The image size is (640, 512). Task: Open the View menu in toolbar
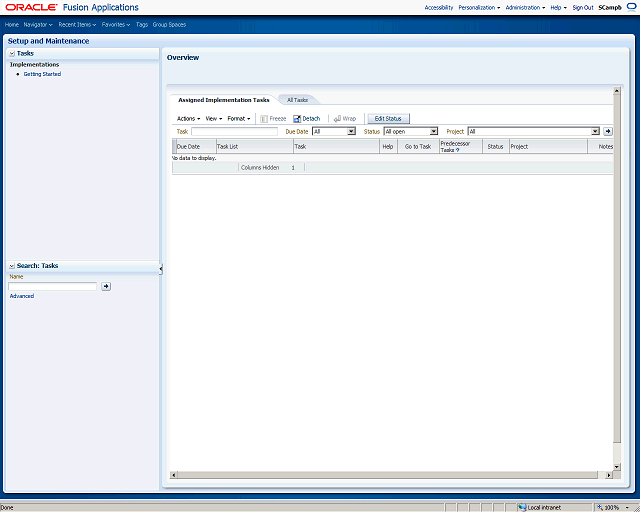click(x=213, y=119)
